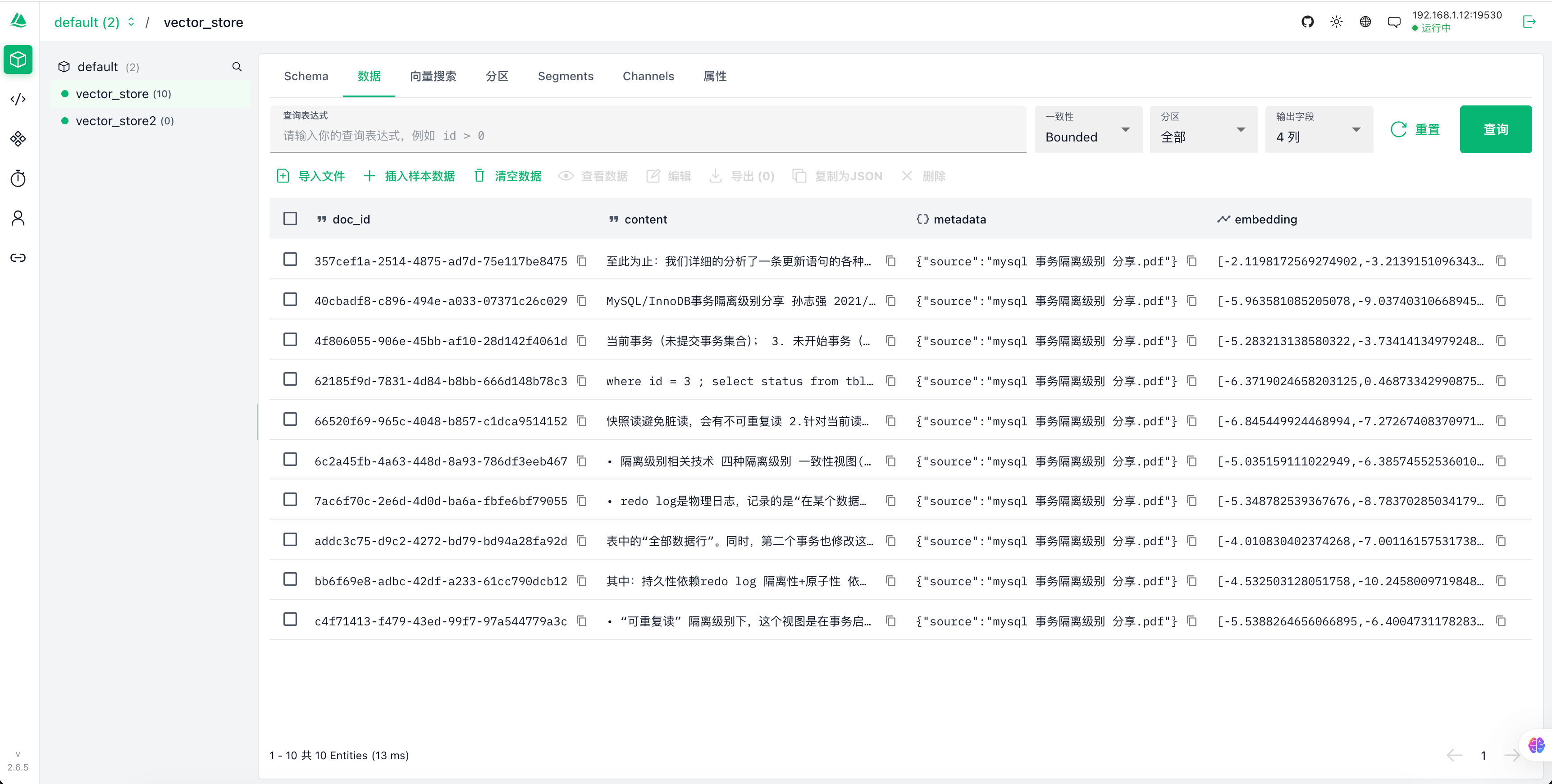Click the green 查询 query button

(1495, 130)
